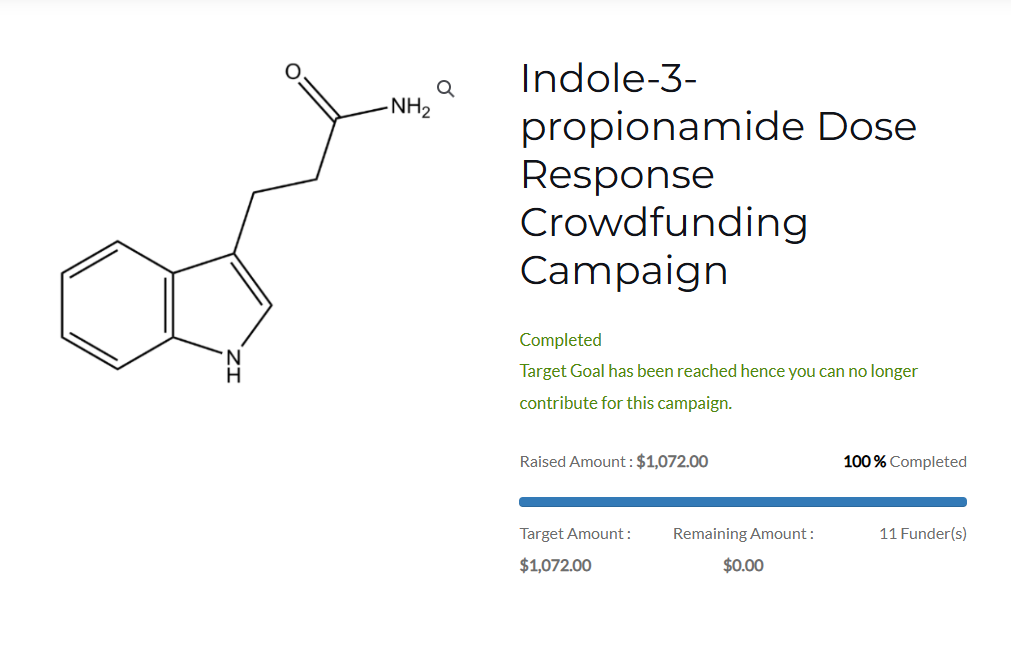Click the 11 Funder(s) text
Image resolution: width=1011 pixels, height=647 pixels.
(923, 534)
